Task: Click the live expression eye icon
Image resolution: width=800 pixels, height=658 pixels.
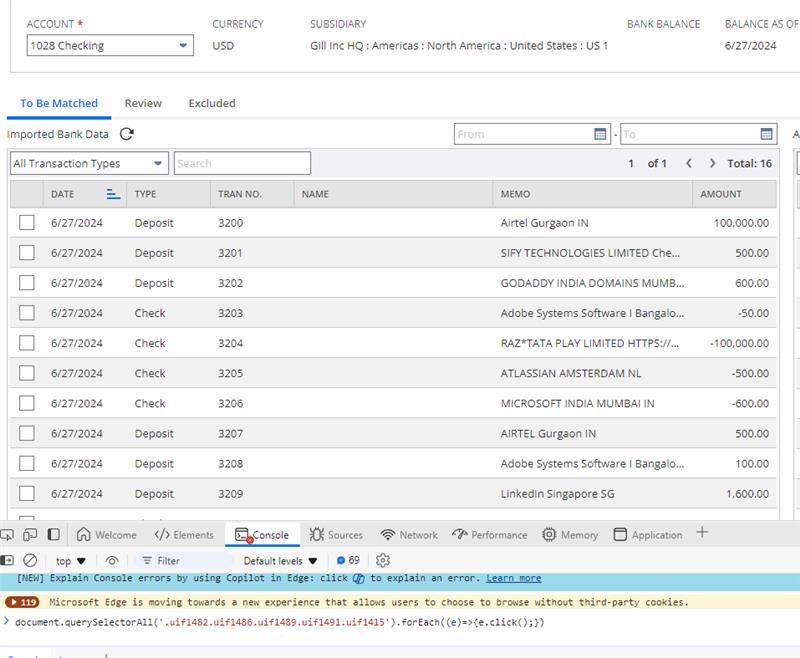Action: [112, 561]
